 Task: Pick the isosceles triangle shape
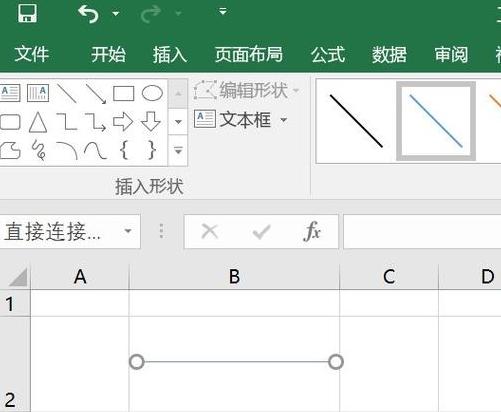click(38, 122)
